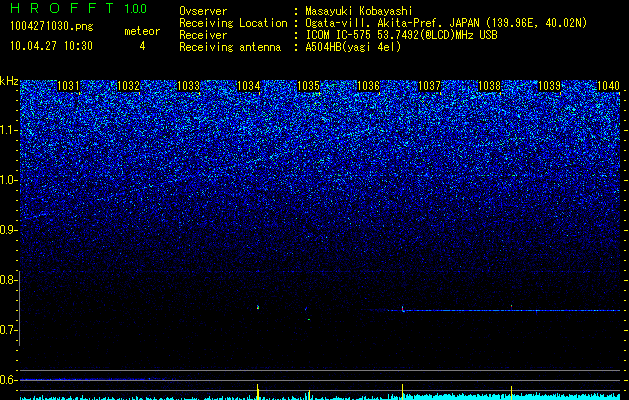Click the HROFFT 1.0.0 title text
Viewport: 629px width, 400px height.
(x=78, y=8)
